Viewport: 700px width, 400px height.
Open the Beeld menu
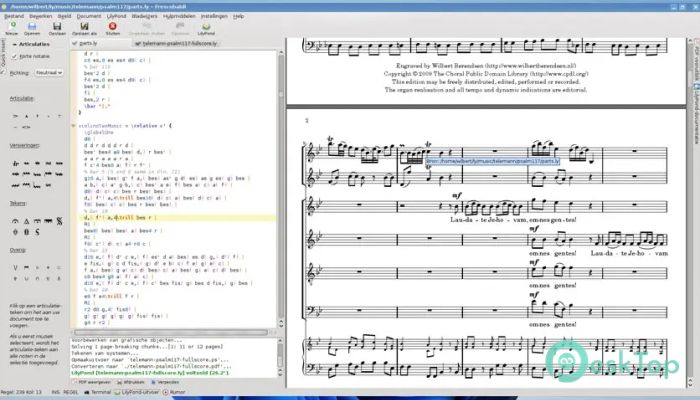pyautogui.click(x=64, y=16)
